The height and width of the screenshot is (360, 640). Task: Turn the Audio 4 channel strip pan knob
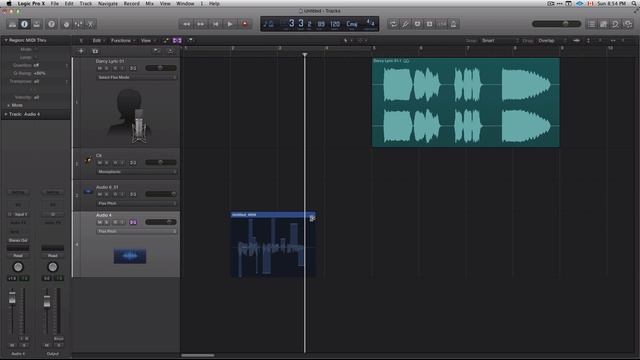tap(18, 267)
